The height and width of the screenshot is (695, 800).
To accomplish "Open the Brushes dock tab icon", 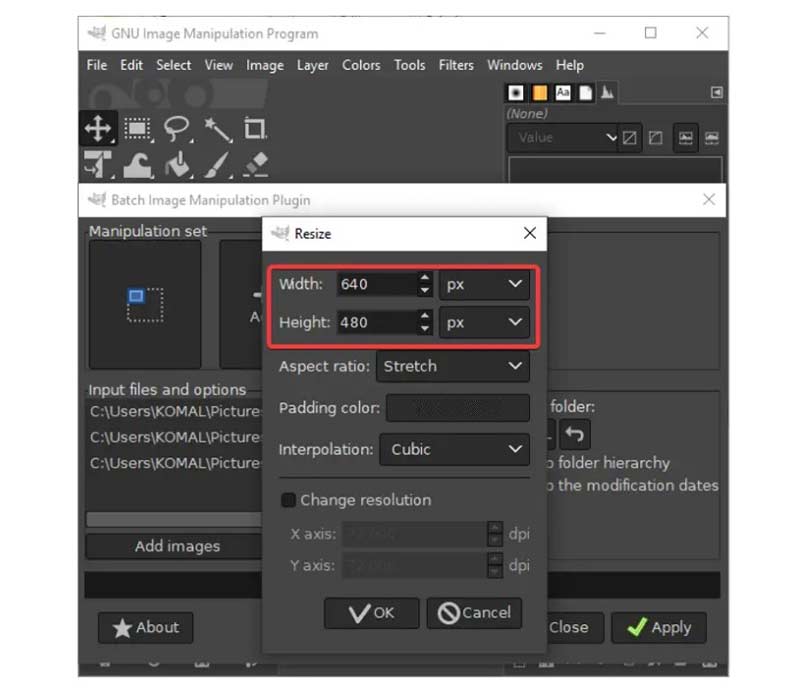I will click(x=516, y=93).
